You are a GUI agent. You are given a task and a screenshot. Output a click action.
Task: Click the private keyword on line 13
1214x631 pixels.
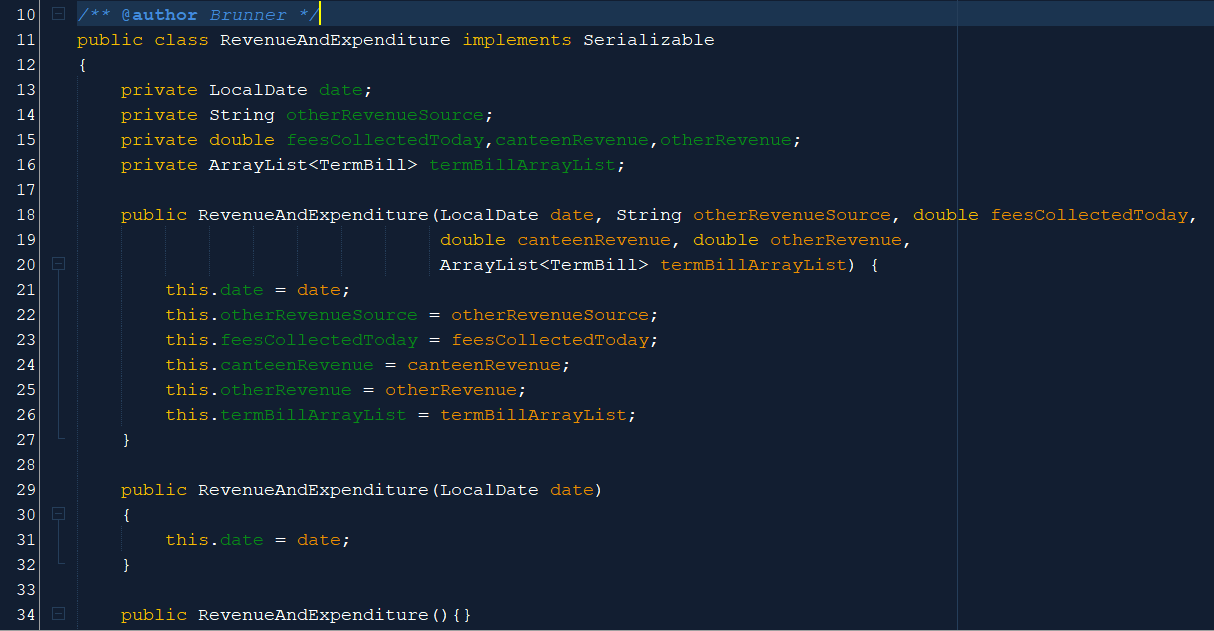tap(159, 90)
